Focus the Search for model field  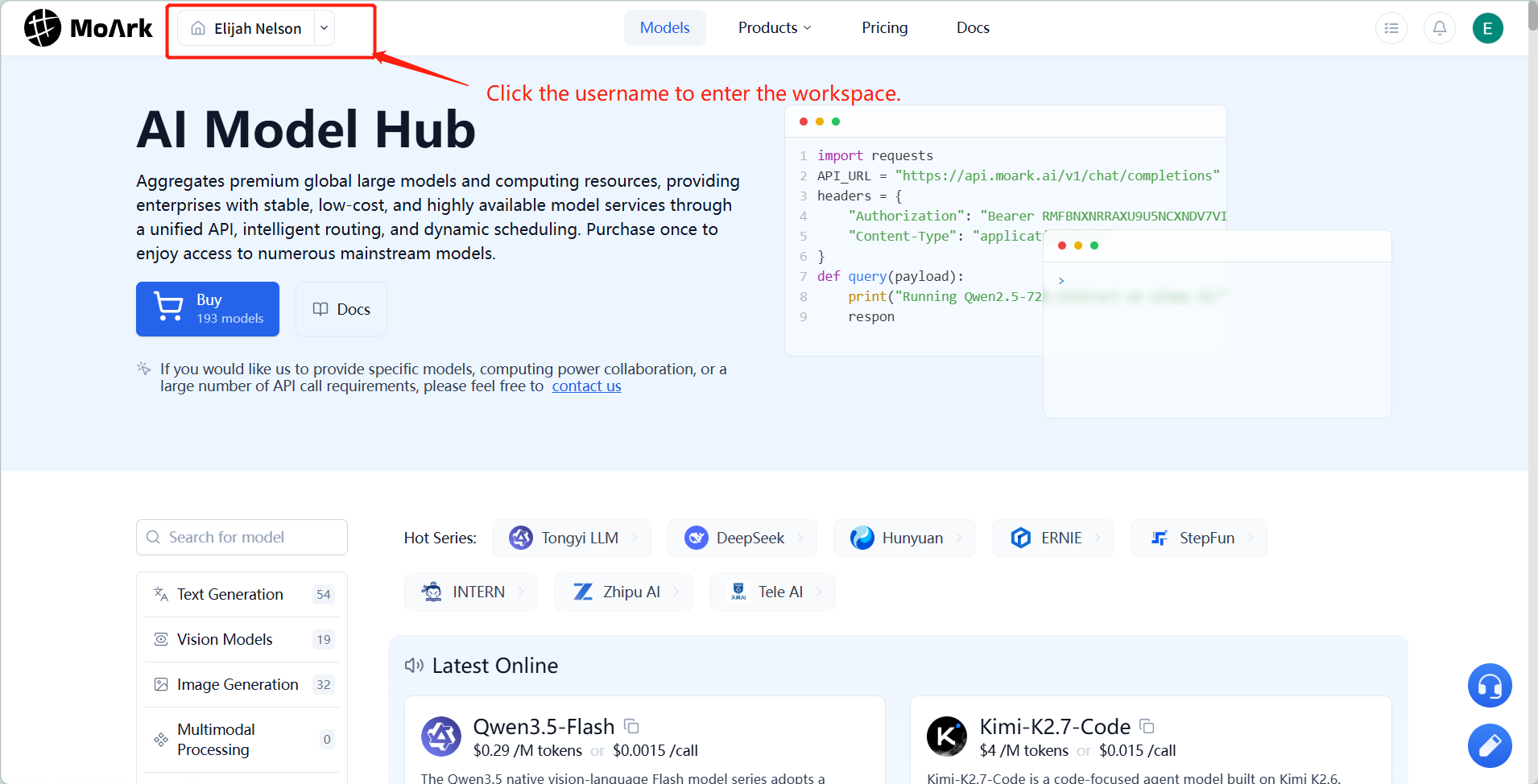(x=242, y=537)
